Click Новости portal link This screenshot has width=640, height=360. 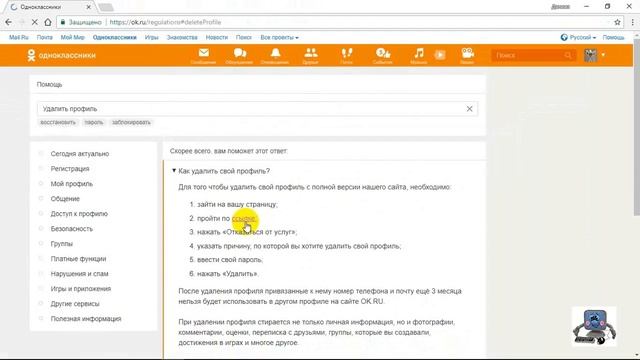[217, 37]
